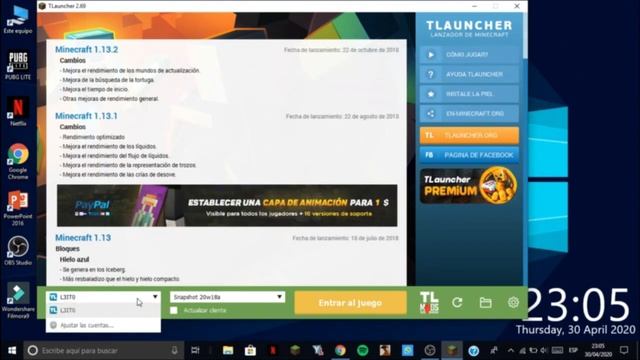The height and width of the screenshot is (360, 640).
Task: Open Spotify from the taskbar
Action: [x=362, y=350]
